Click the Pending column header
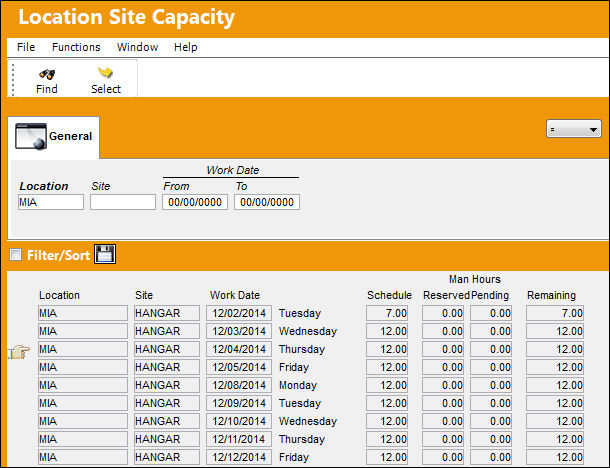The width and height of the screenshot is (610, 468). tap(490, 295)
